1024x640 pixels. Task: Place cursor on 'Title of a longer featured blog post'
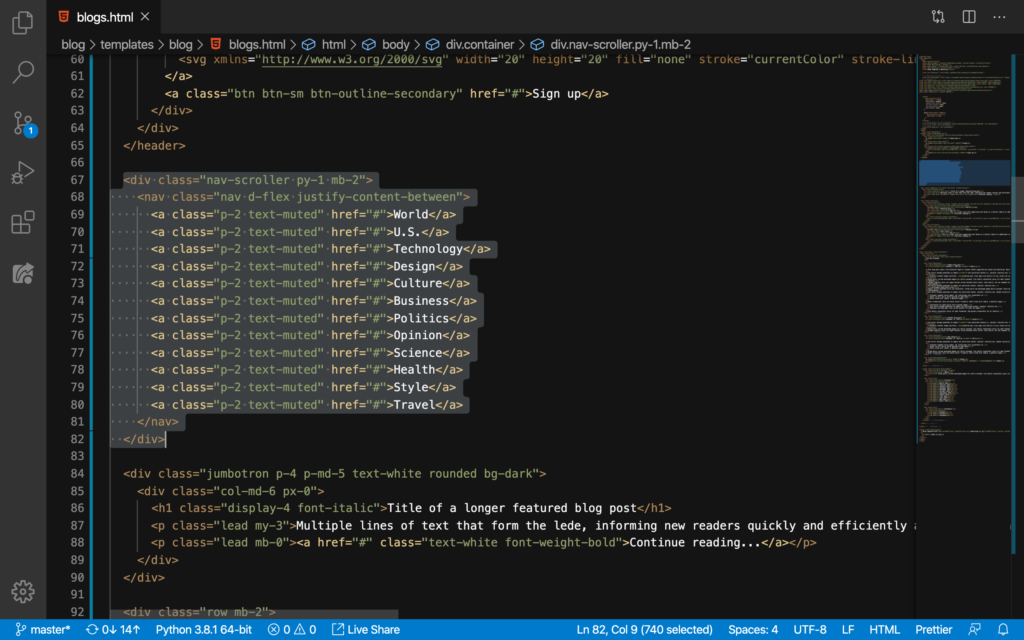(511, 508)
